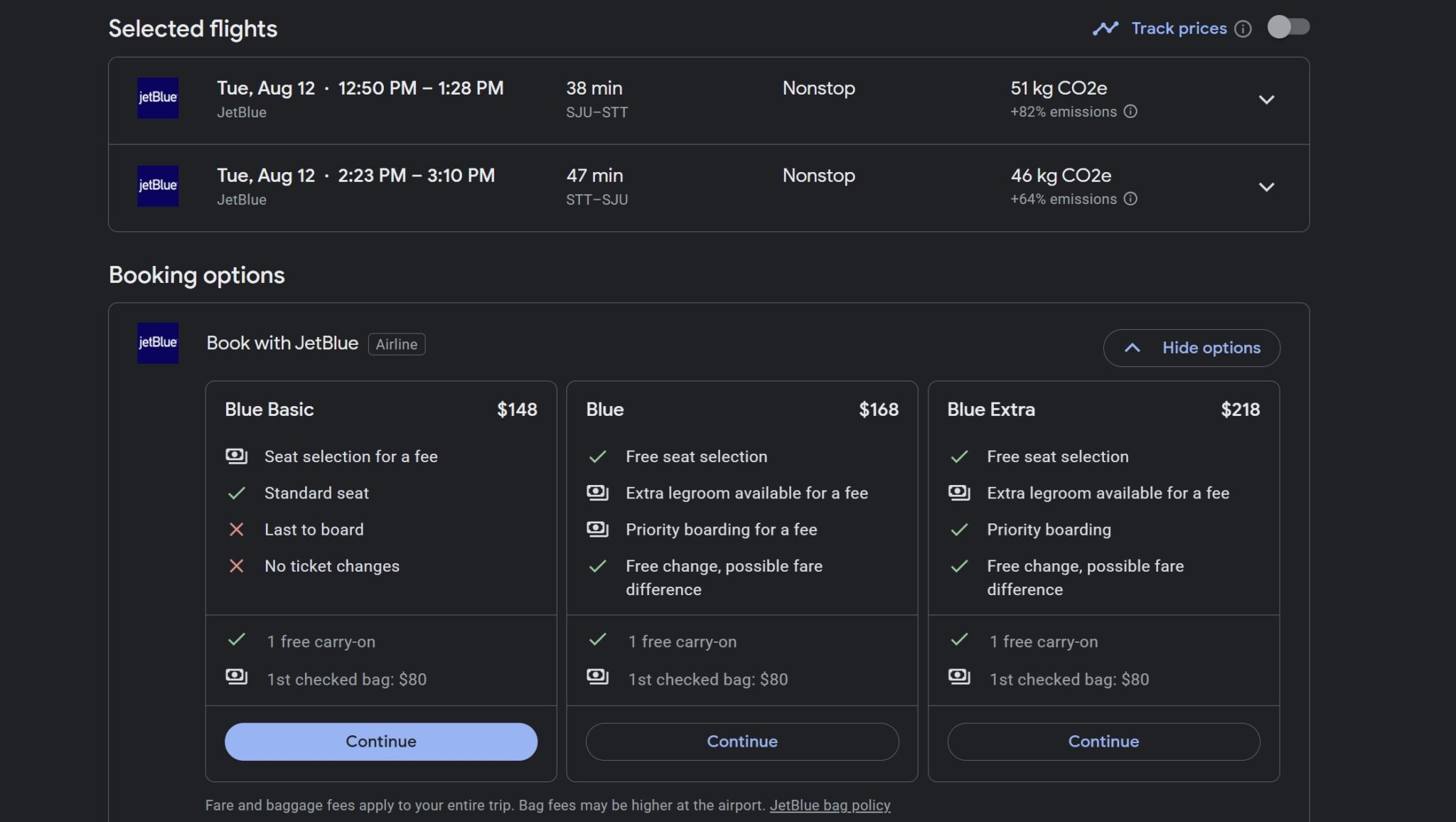Screen dimensions: 1456x822
Task: Continue with Blue fare
Action: (742, 742)
